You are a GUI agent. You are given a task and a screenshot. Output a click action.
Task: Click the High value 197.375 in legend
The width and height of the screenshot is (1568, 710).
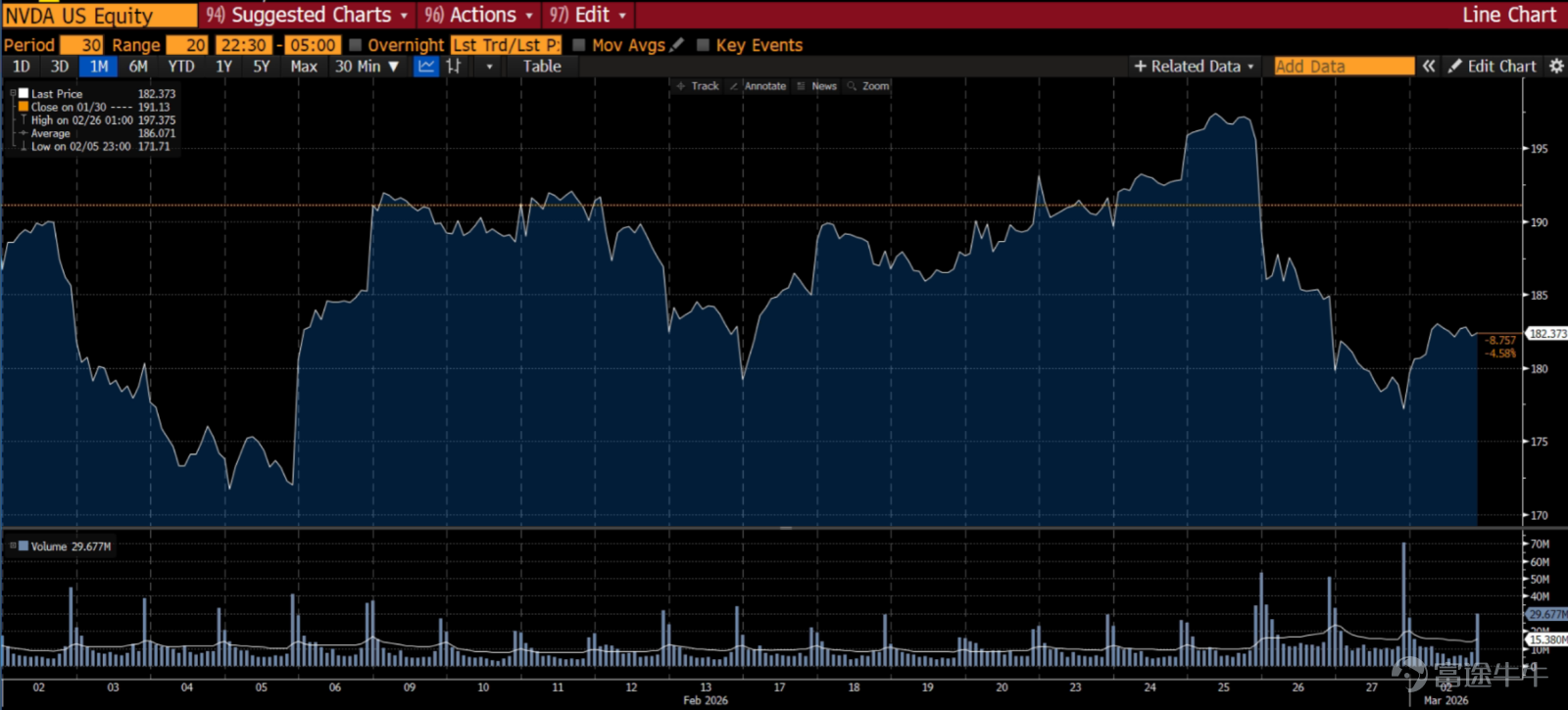tap(157, 120)
